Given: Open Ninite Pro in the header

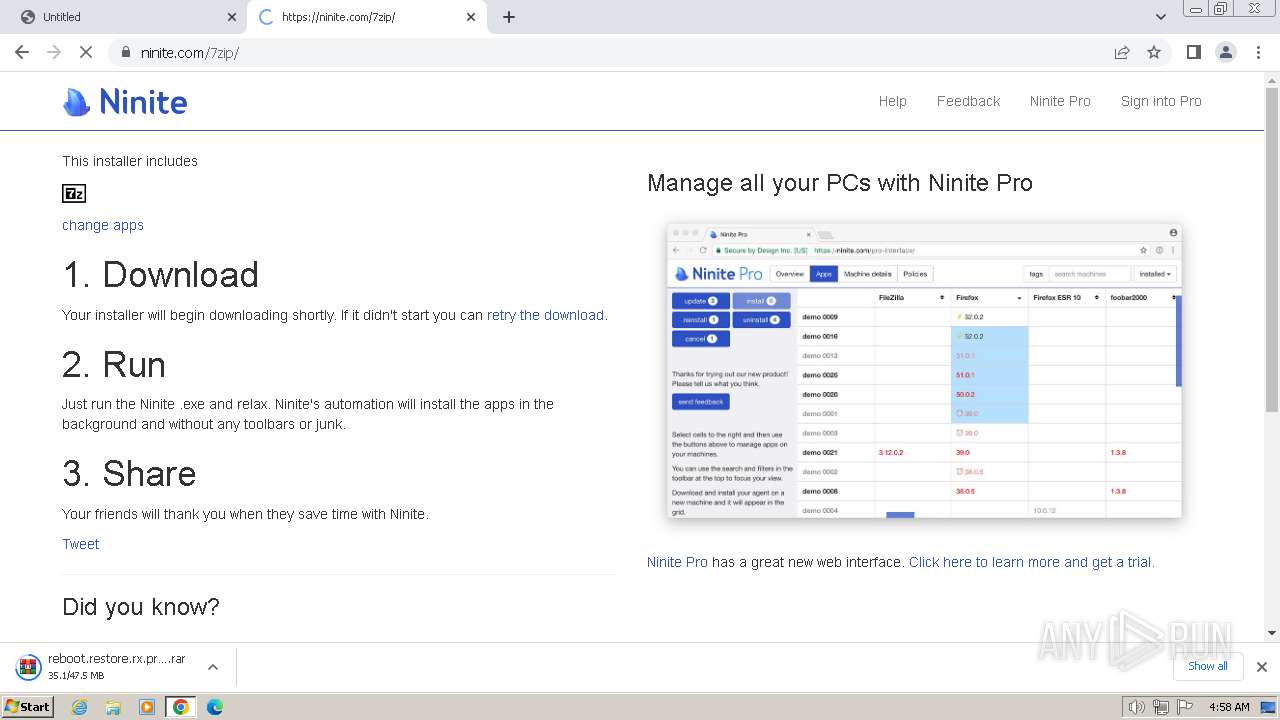Looking at the screenshot, I should [1060, 101].
